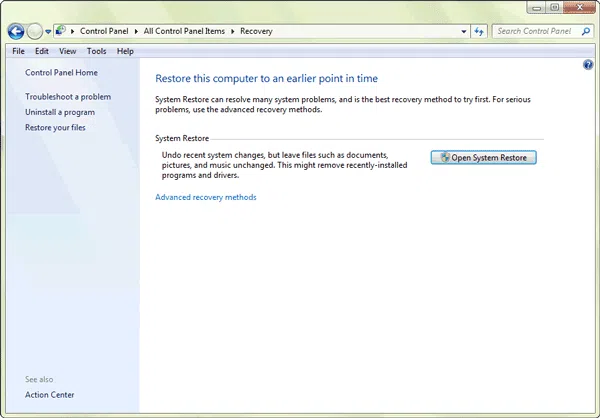This screenshot has height=418, width=600.
Task: Expand arrow after Control Panel breadcrumb
Action: pos(136,31)
